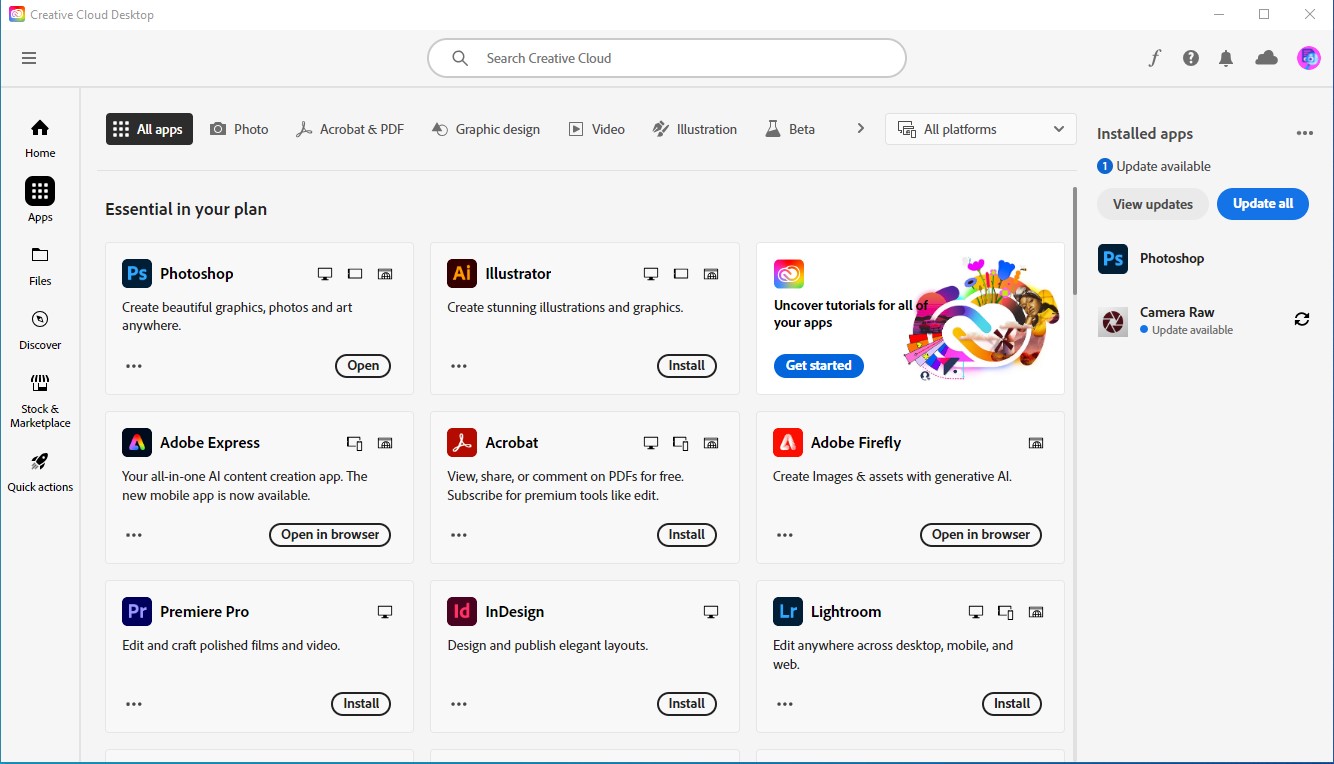Click the 'Update available' text under Camera Raw
The width and height of the screenshot is (1334, 764).
[1192, 330]
